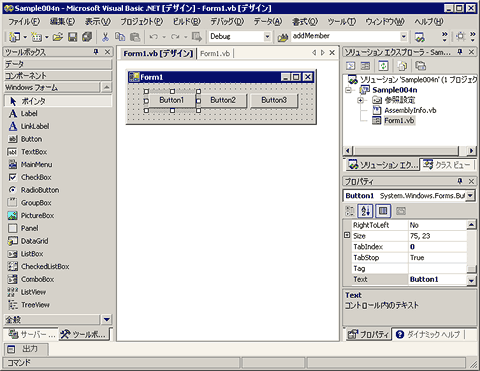Click the Save icon in toolbar
Screen dimensions: 480x371
click(73, 37)
